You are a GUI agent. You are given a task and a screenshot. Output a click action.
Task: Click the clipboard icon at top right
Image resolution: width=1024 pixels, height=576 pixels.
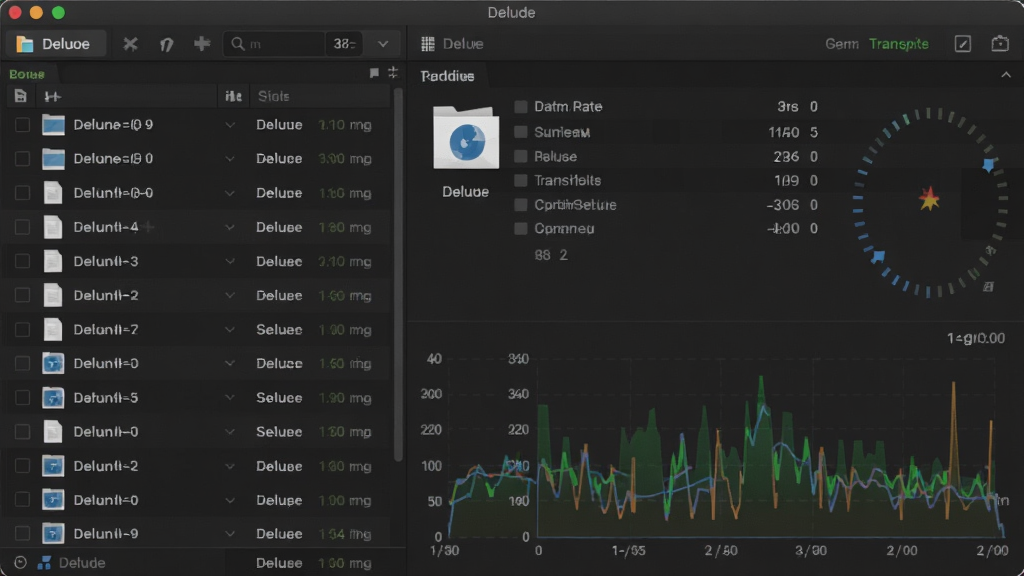(x=1000, y=44)
